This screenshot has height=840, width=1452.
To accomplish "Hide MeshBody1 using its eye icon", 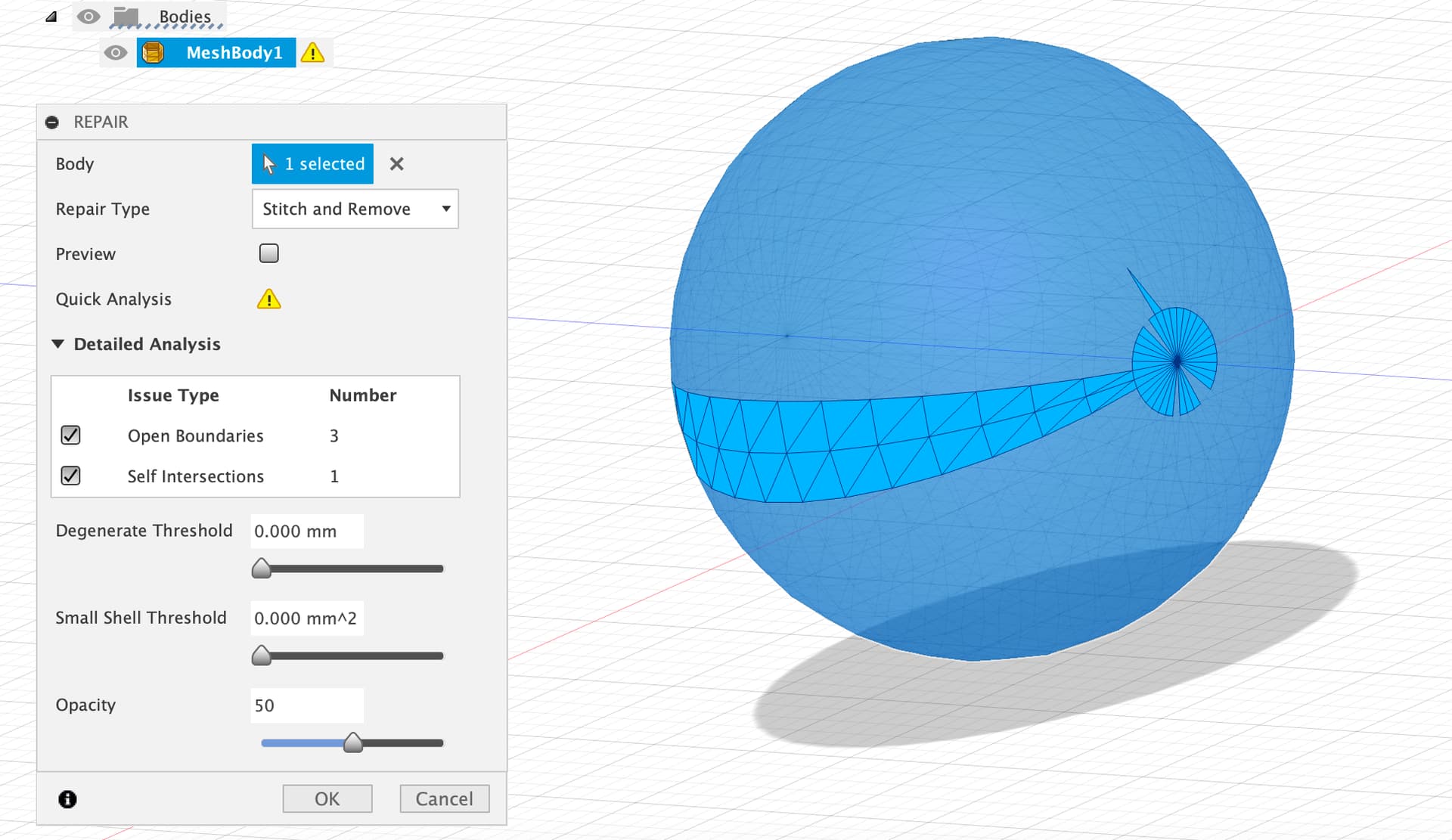I will point(115,53).
